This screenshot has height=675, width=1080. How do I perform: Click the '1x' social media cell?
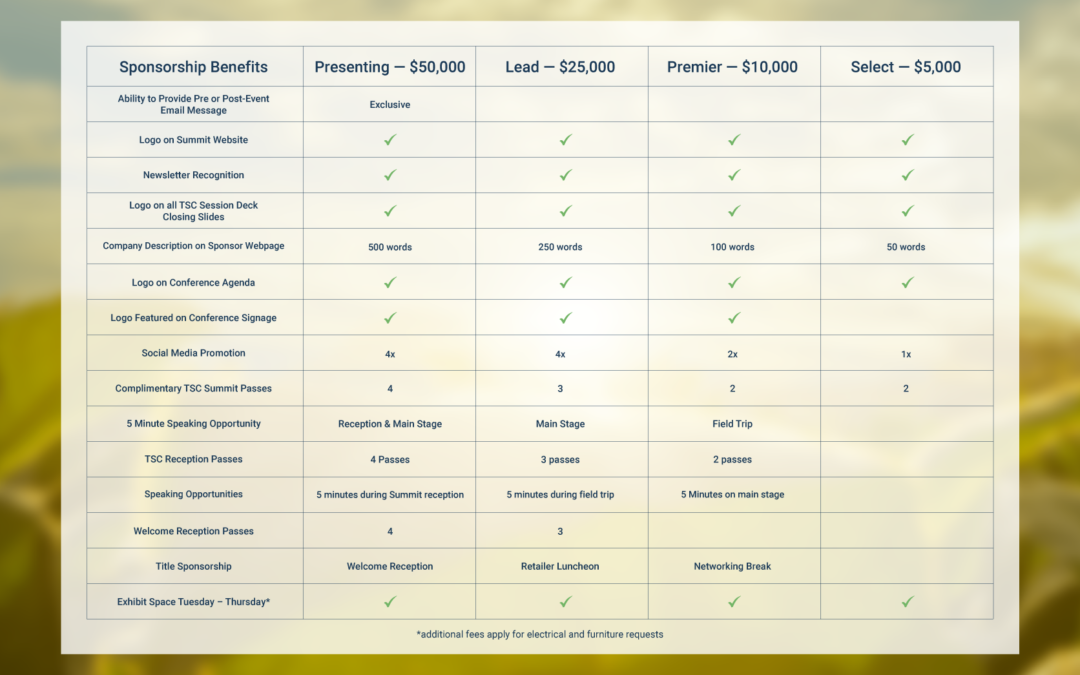coord(906,354)
